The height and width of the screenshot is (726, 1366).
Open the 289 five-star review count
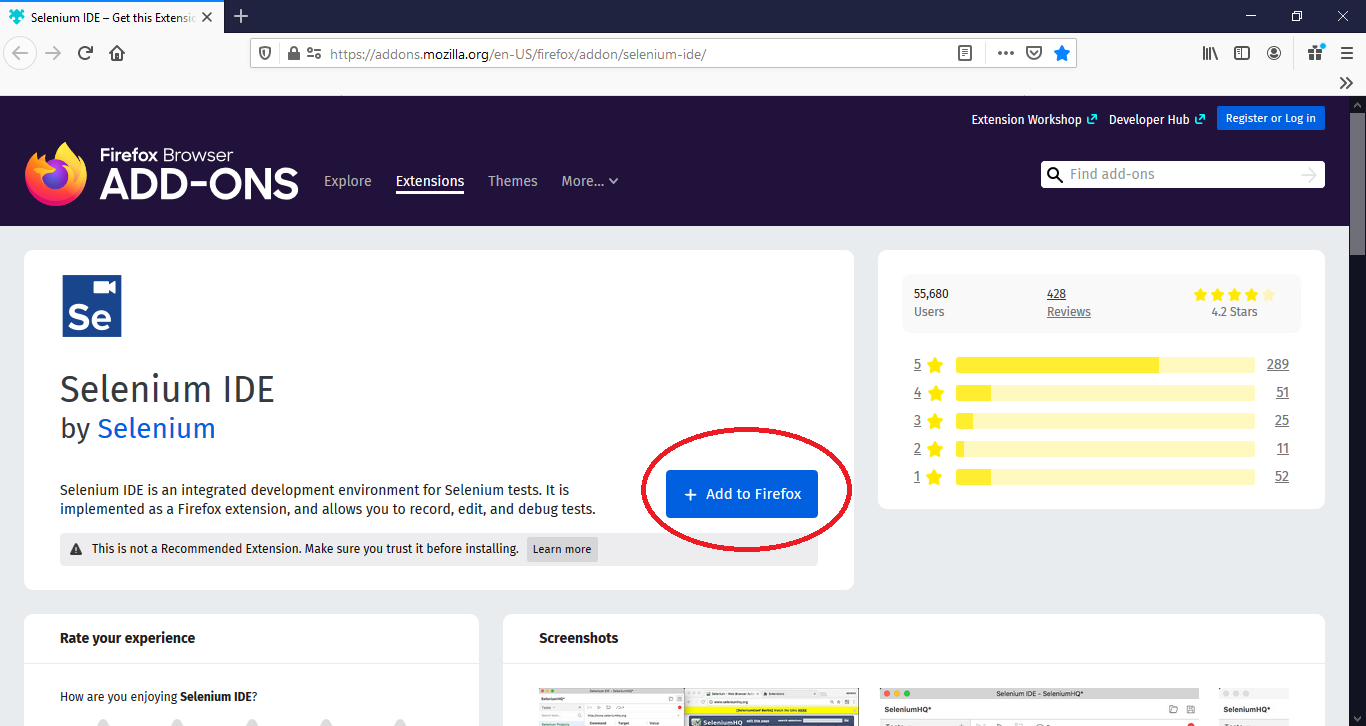(1277, 365)
